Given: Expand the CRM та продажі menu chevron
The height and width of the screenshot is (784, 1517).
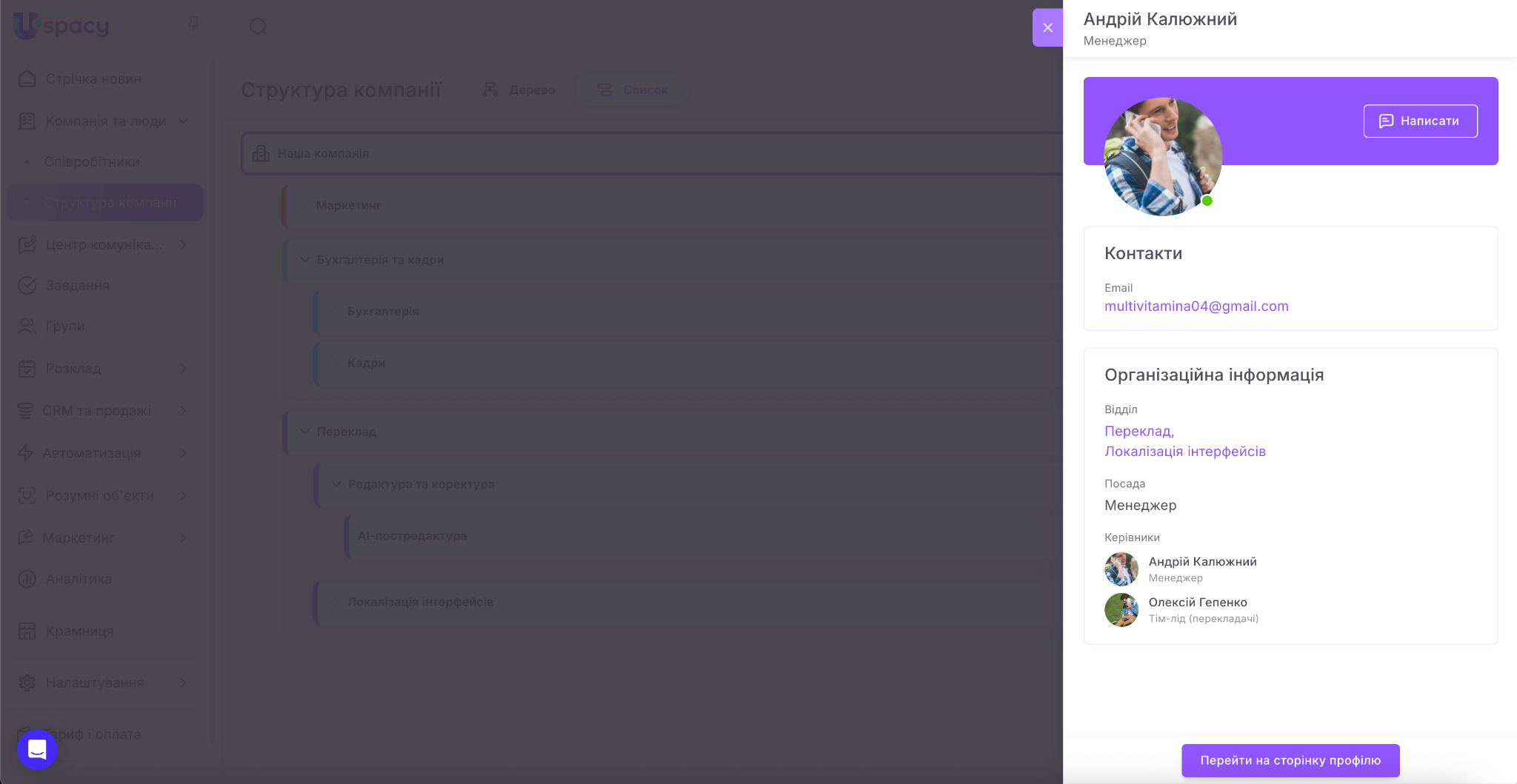Looking at the screenshot, I should [183, 411].
